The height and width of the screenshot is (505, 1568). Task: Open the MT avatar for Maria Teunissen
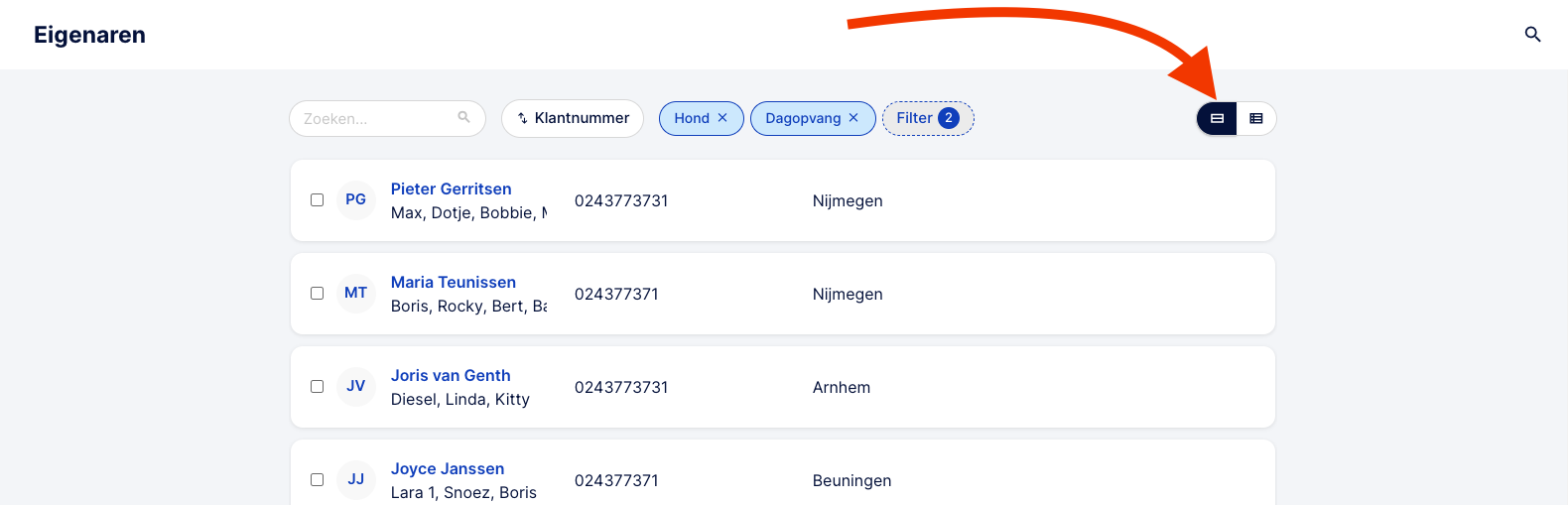pos(356,293)
